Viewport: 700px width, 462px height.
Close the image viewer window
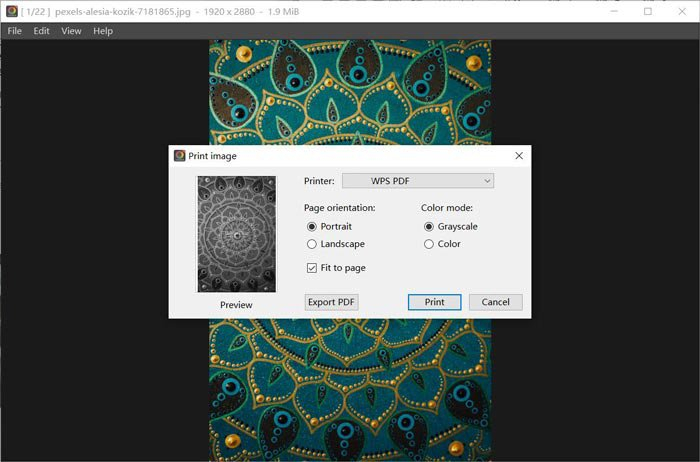coord(682,11)
